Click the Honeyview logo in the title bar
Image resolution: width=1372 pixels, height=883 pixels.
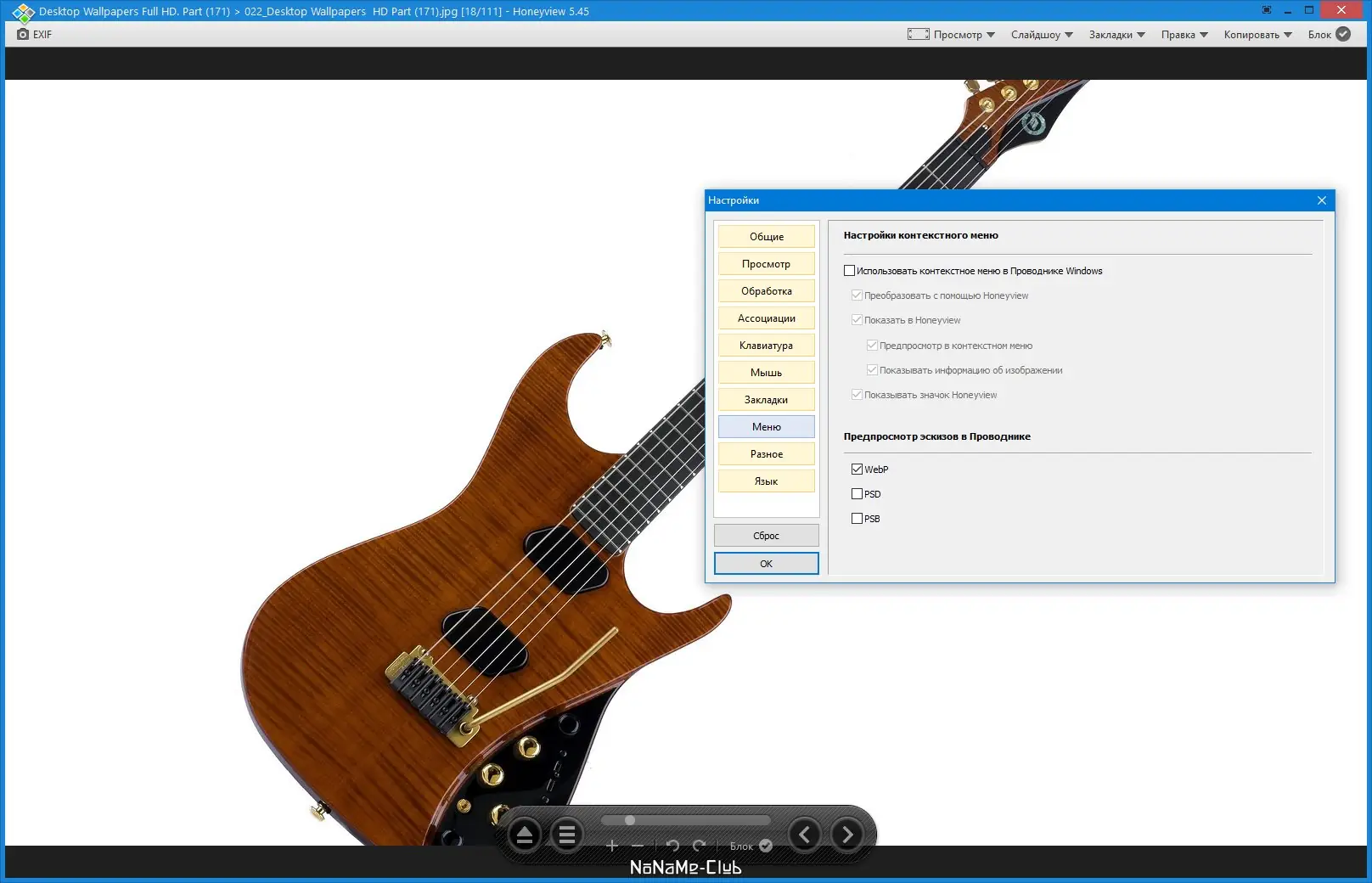pyautogui.click(x=23, y=12)
